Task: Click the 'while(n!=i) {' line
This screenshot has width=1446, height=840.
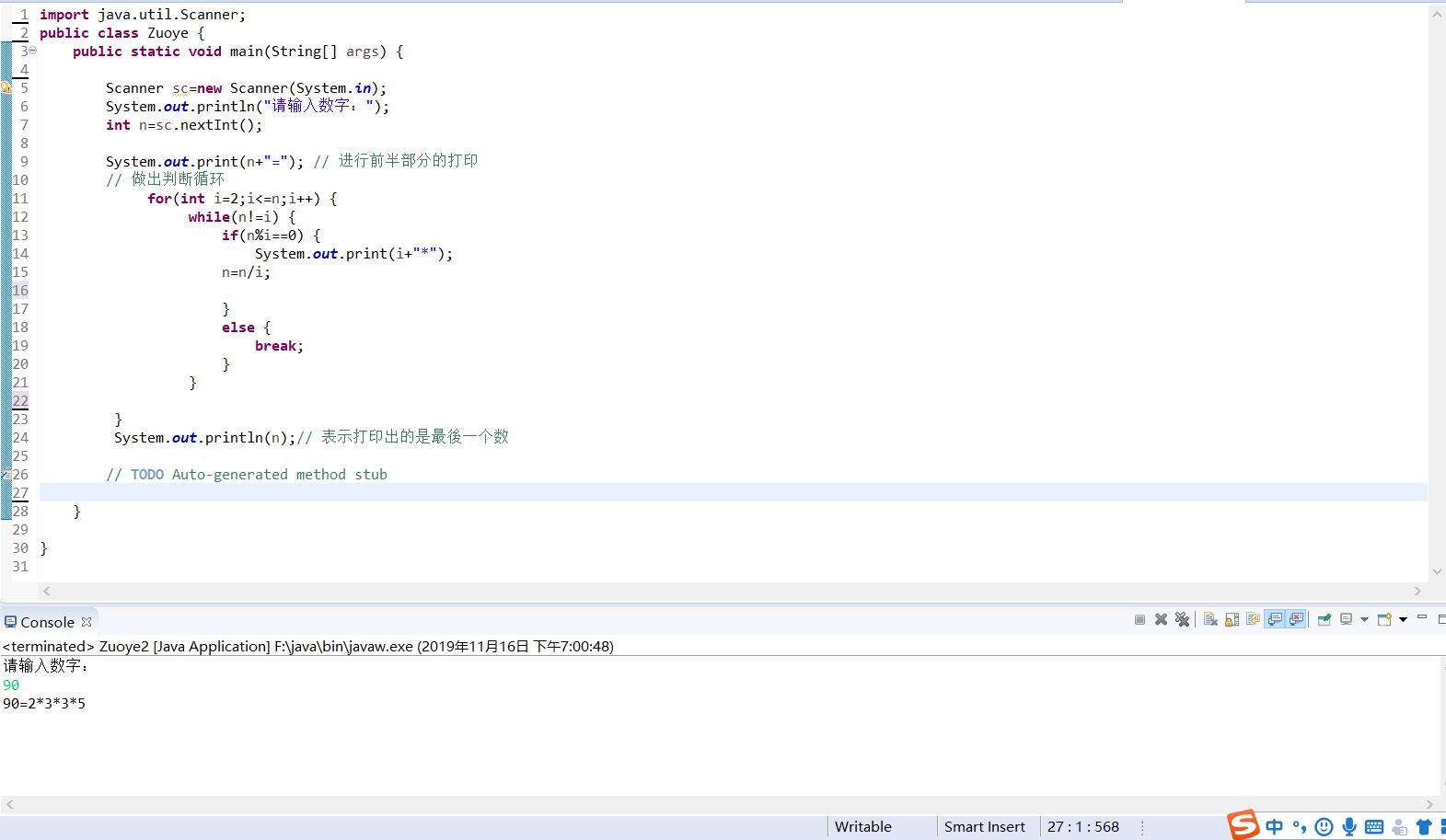Action: (242, 216)
